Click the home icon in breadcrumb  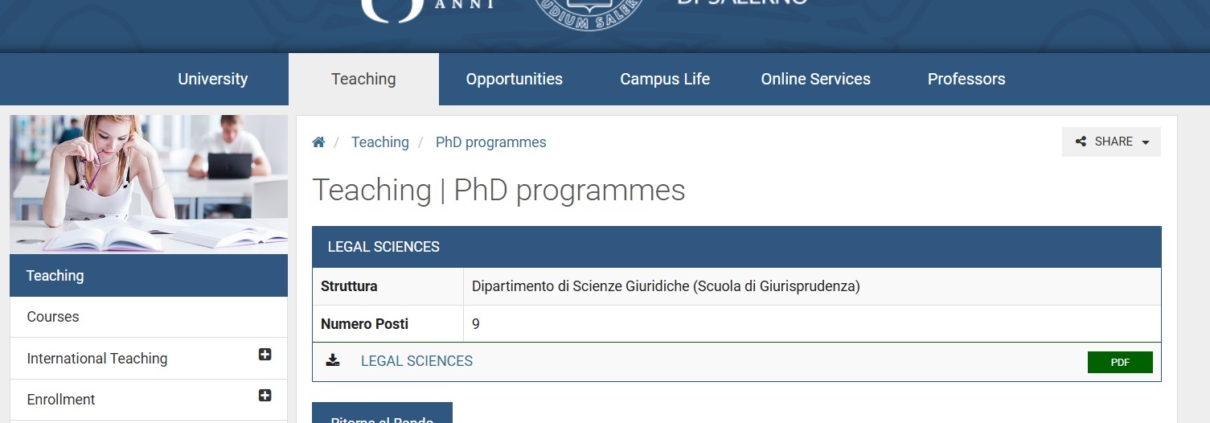tap(319, 142)
